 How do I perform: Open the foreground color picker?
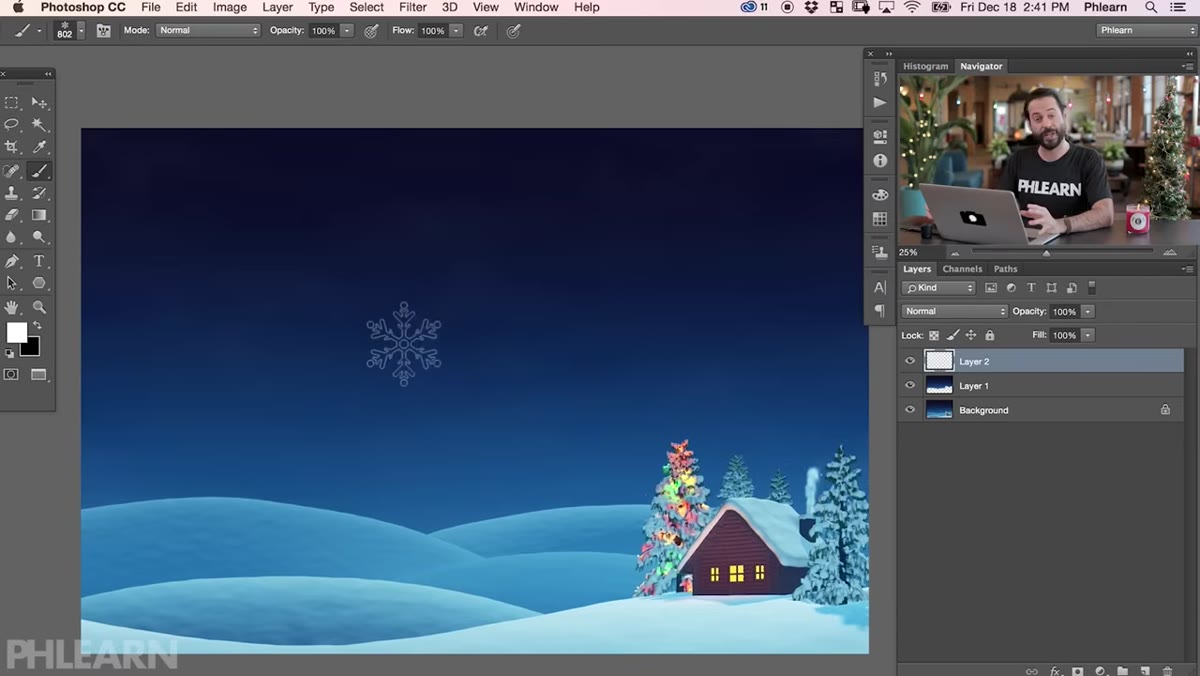click(x=16, y=332)
